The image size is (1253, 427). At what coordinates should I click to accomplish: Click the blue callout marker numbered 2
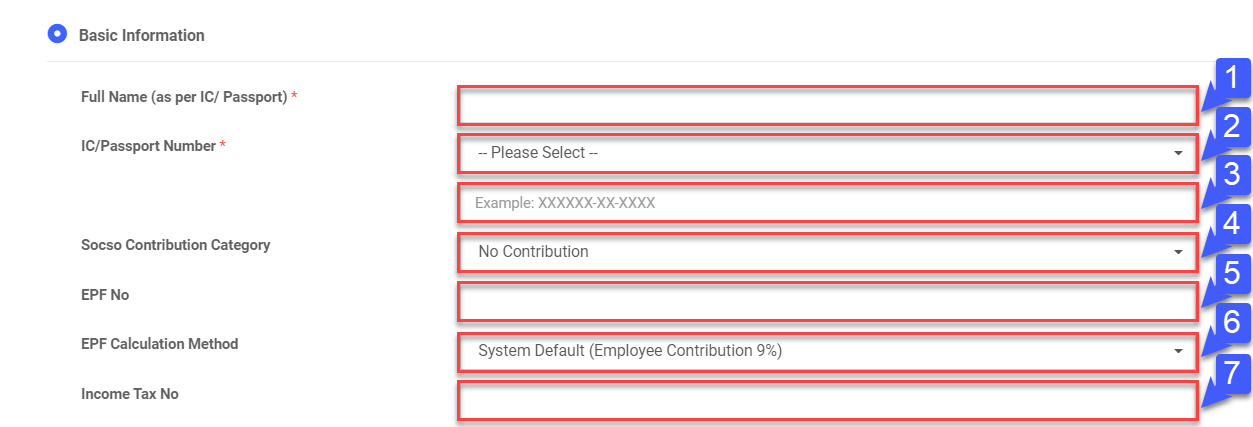1232,127
